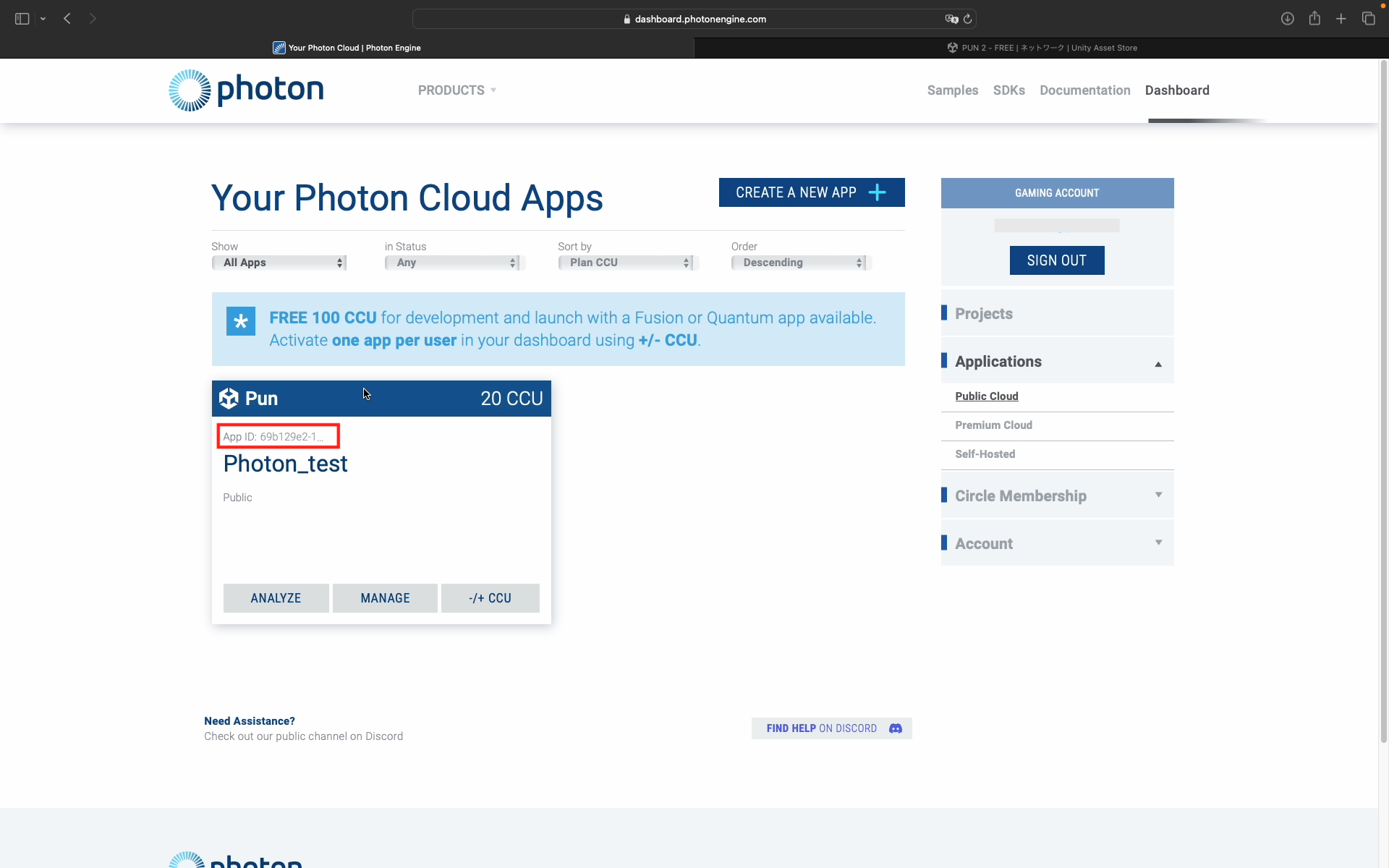Open the Sort by Plan CCU dropdown
The width and height of the screenshot is (1389, 868).
(626, 263)
